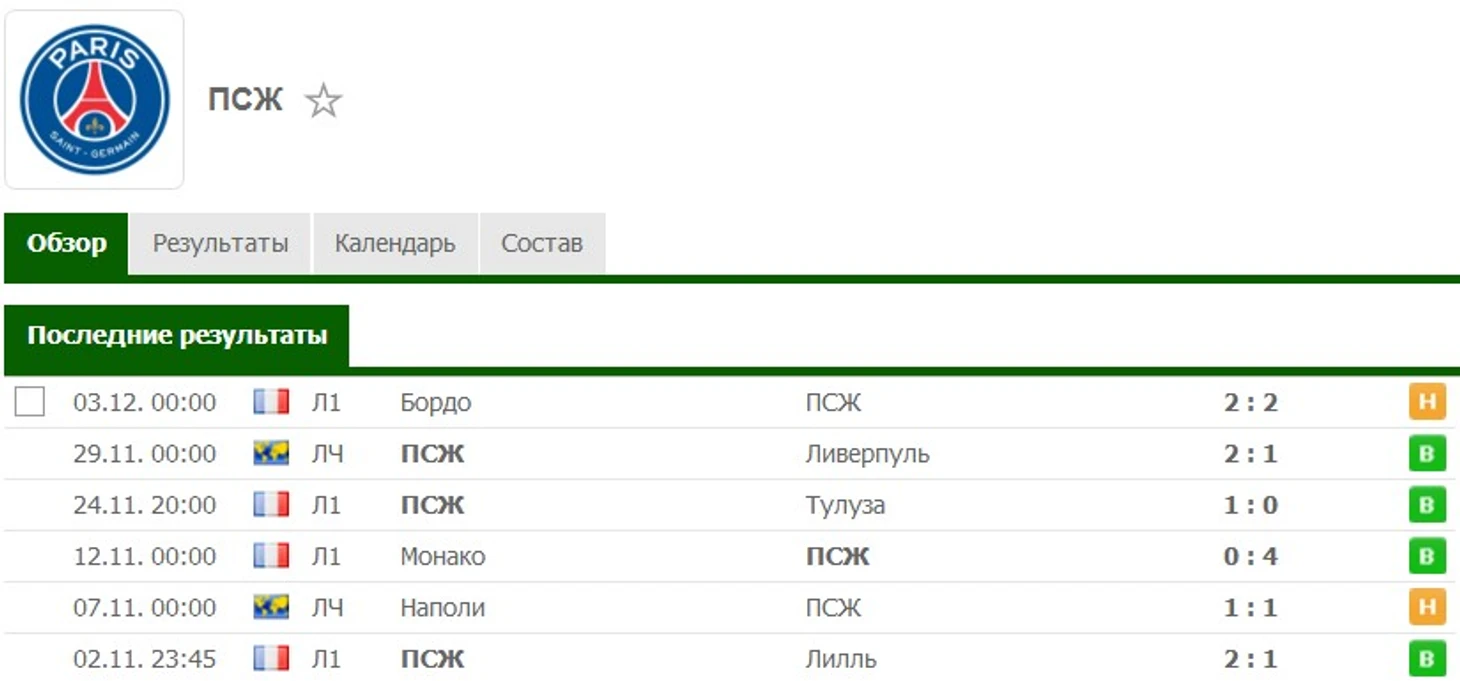
Task: Click the 2 : 1 score against Лилль
Action: click(x=1251, y=659)
